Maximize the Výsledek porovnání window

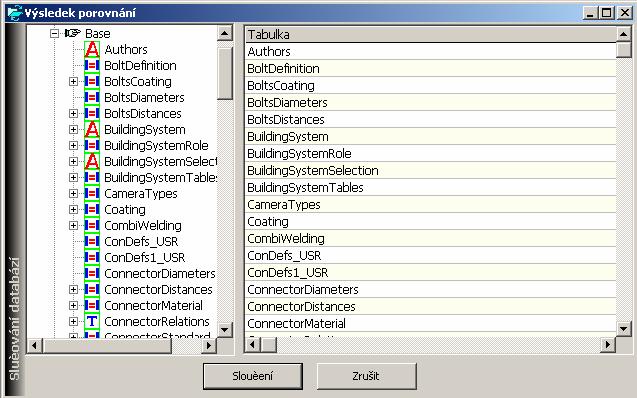pyautogui.click(x=607, y=13)
